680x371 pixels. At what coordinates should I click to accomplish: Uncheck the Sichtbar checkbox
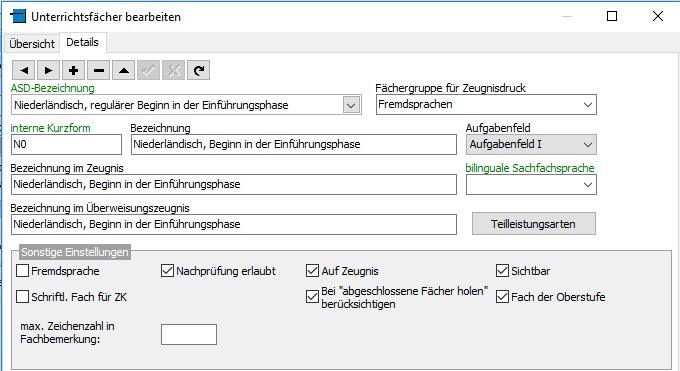pos(502,271)
